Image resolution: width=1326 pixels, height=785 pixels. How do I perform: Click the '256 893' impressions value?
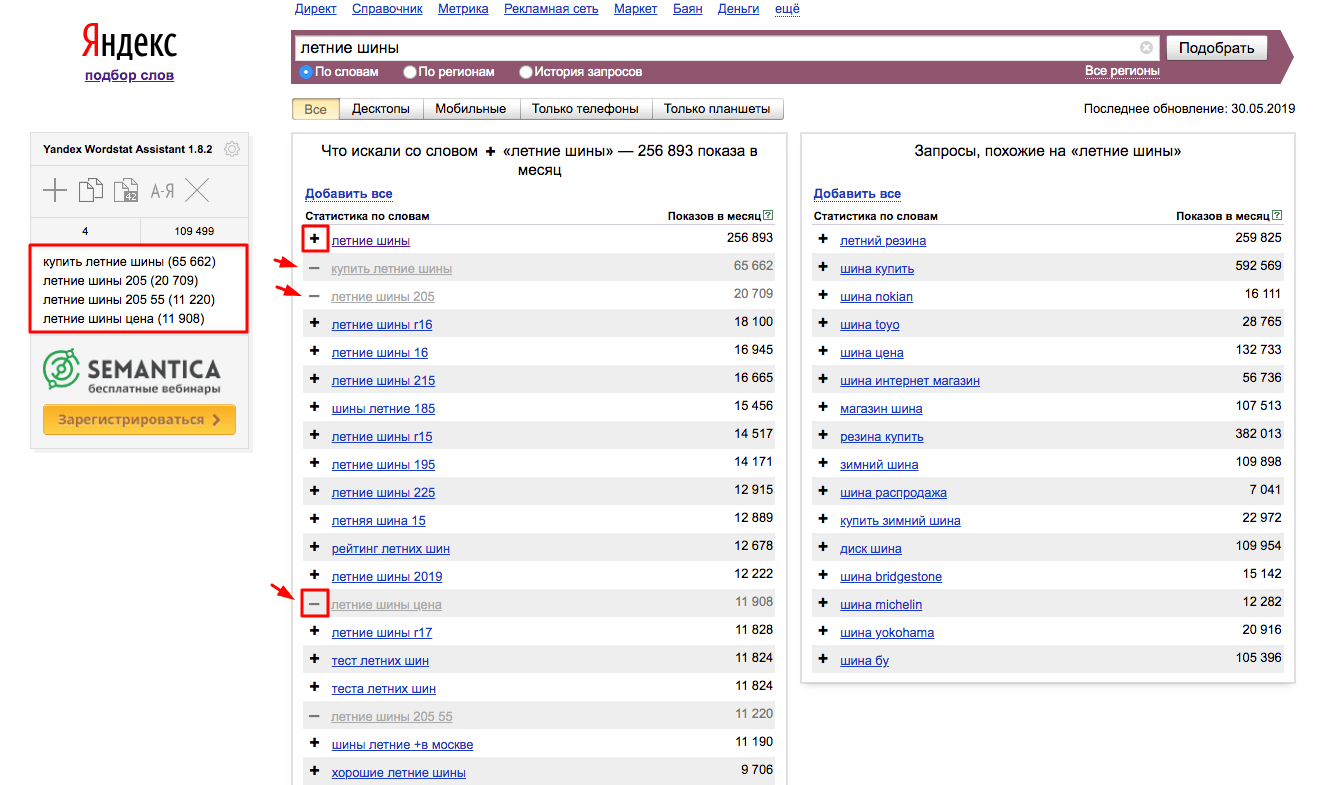coord(750,238)
